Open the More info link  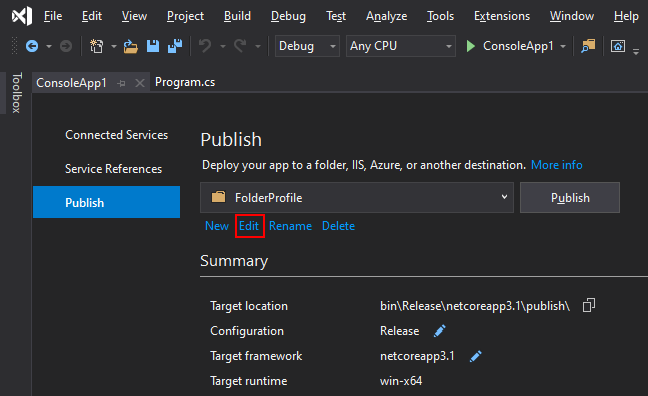556,165
